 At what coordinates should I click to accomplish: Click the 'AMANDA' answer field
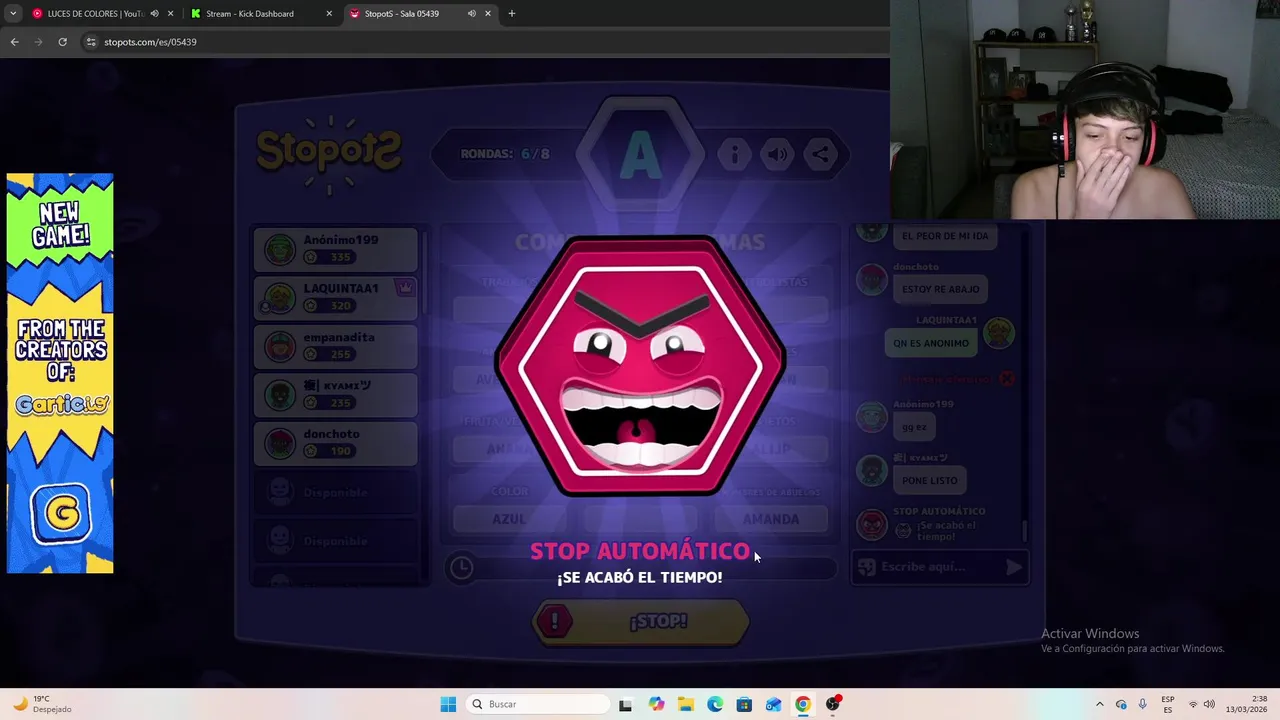tap(771, 519)
